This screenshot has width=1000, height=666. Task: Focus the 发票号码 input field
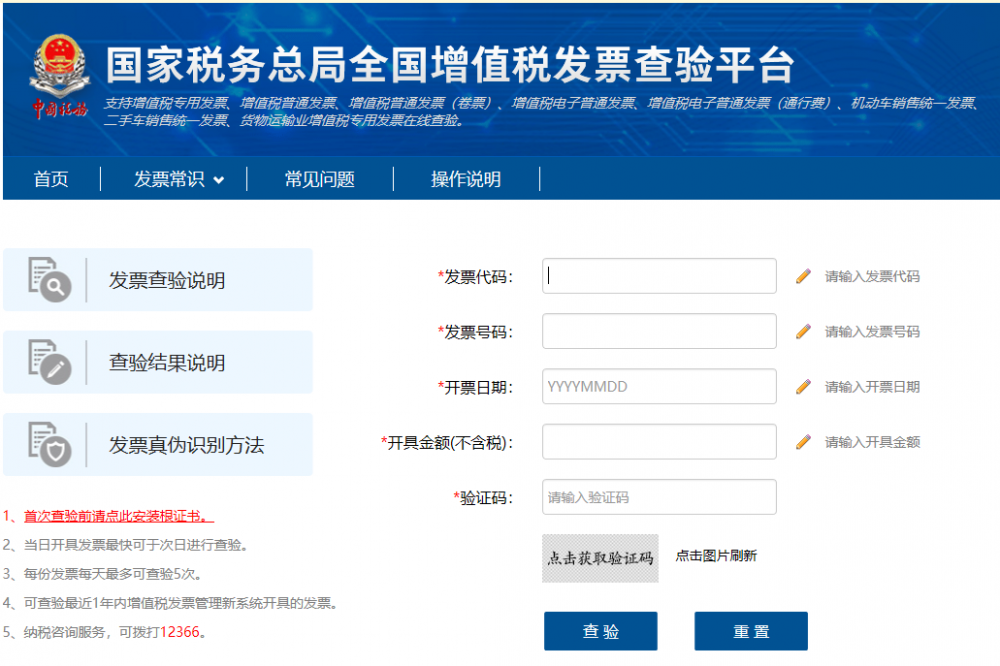tap(659, 331)
